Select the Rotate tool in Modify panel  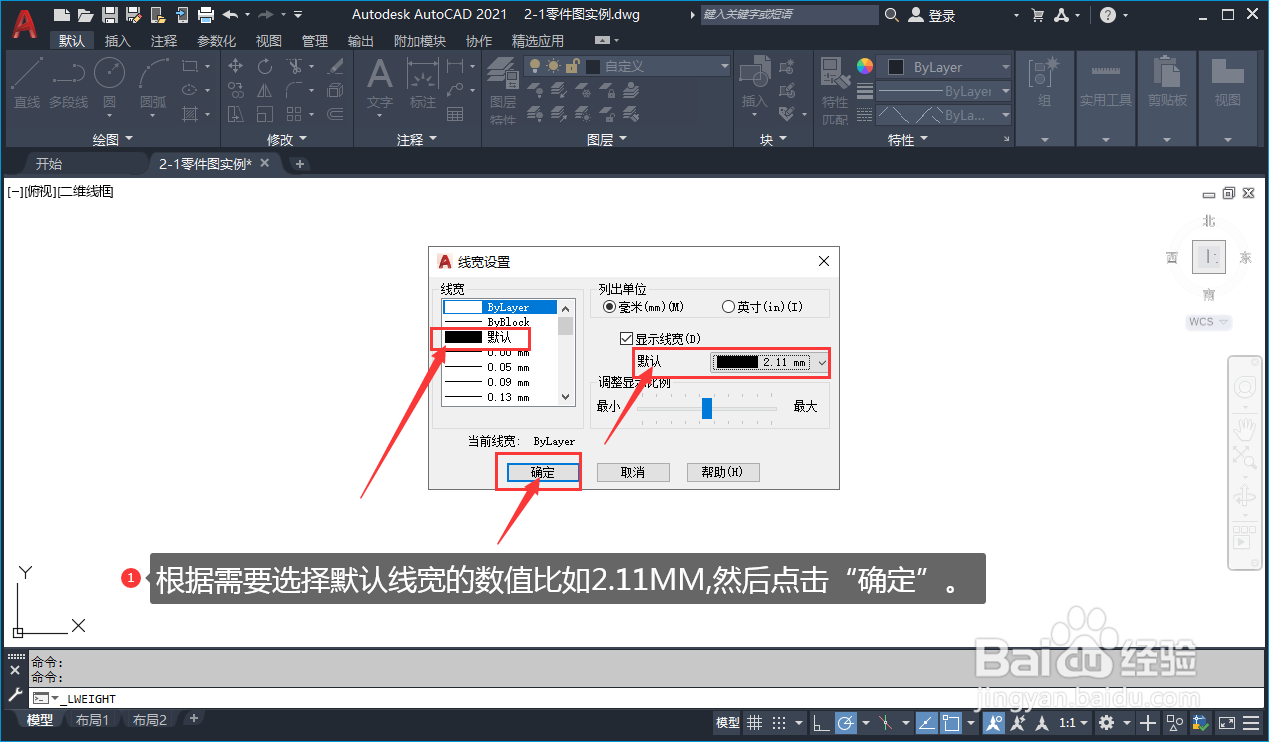(265, 66)
